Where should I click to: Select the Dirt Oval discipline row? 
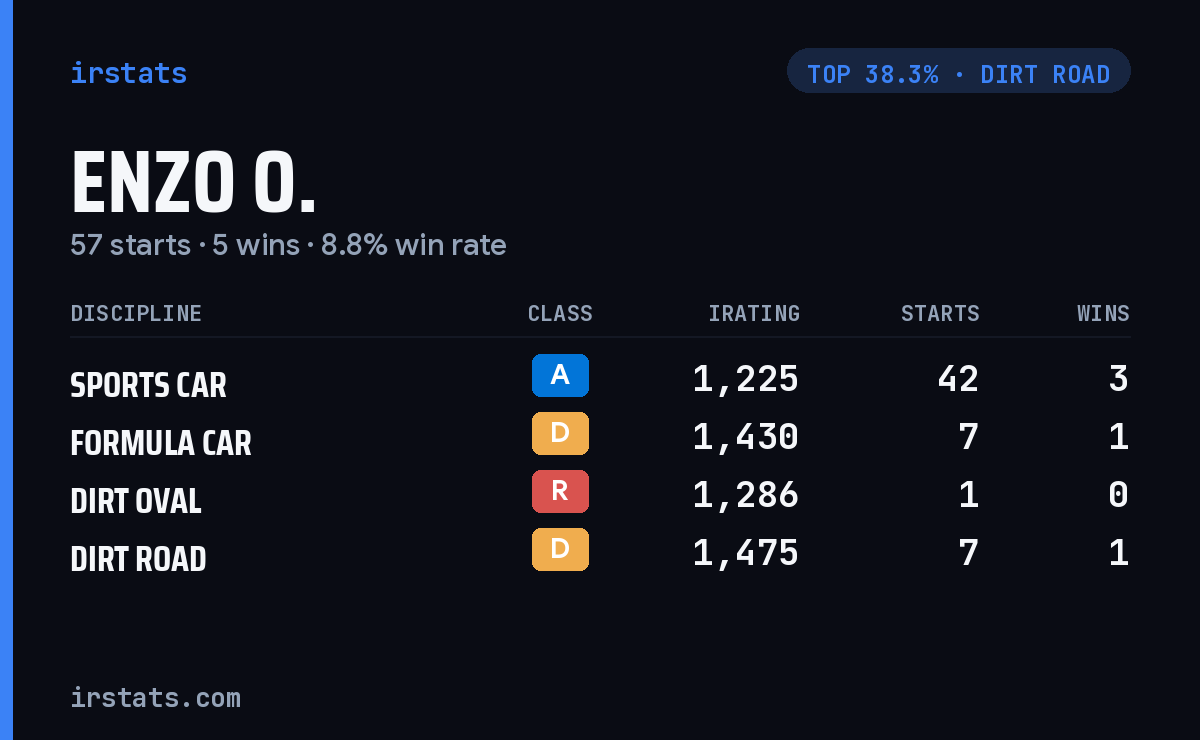point(600,496)
